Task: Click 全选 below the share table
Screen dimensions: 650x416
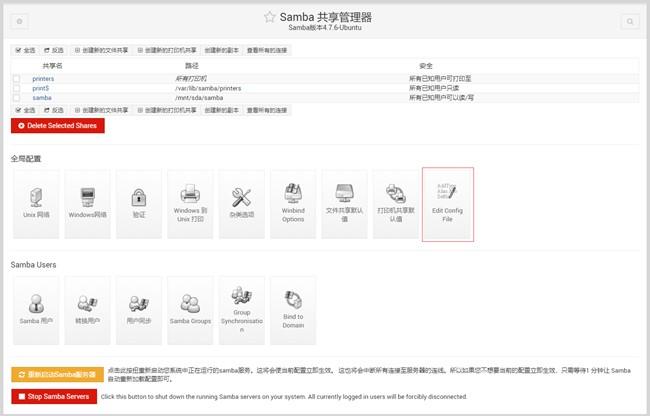Action: 25,110
